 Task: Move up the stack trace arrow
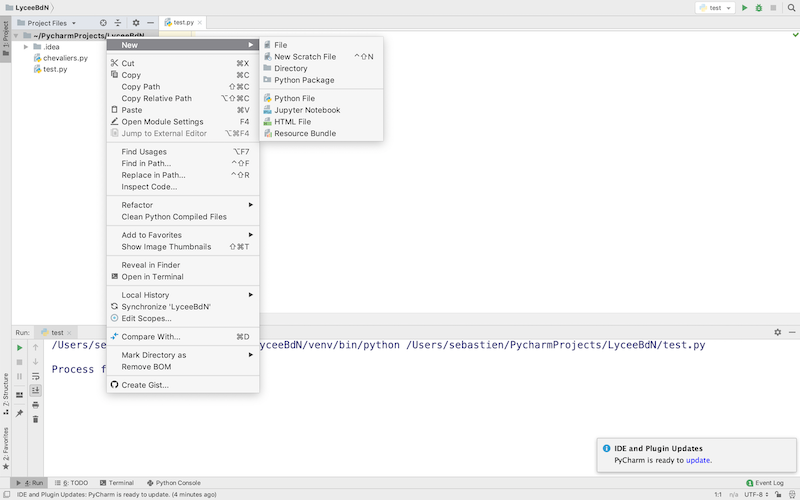[35, 347]
